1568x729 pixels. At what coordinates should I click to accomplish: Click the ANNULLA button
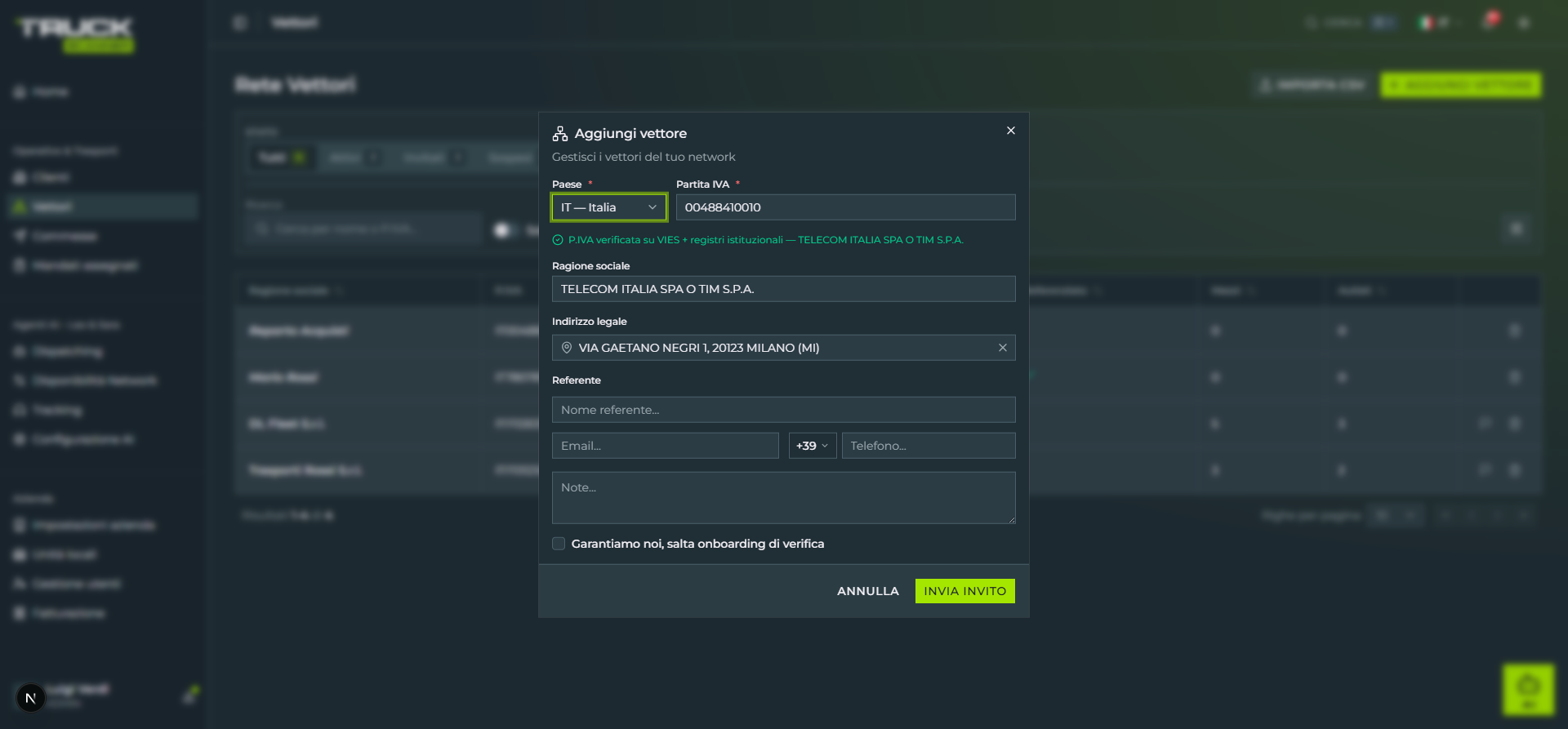(x=867, y=591)
